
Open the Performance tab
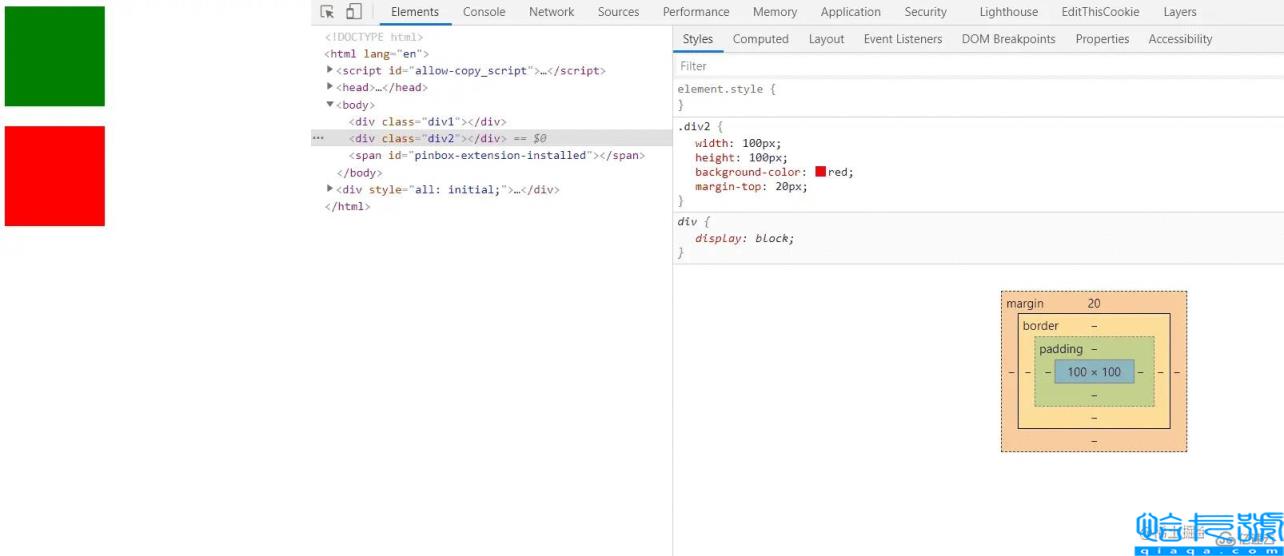[696, 12]
